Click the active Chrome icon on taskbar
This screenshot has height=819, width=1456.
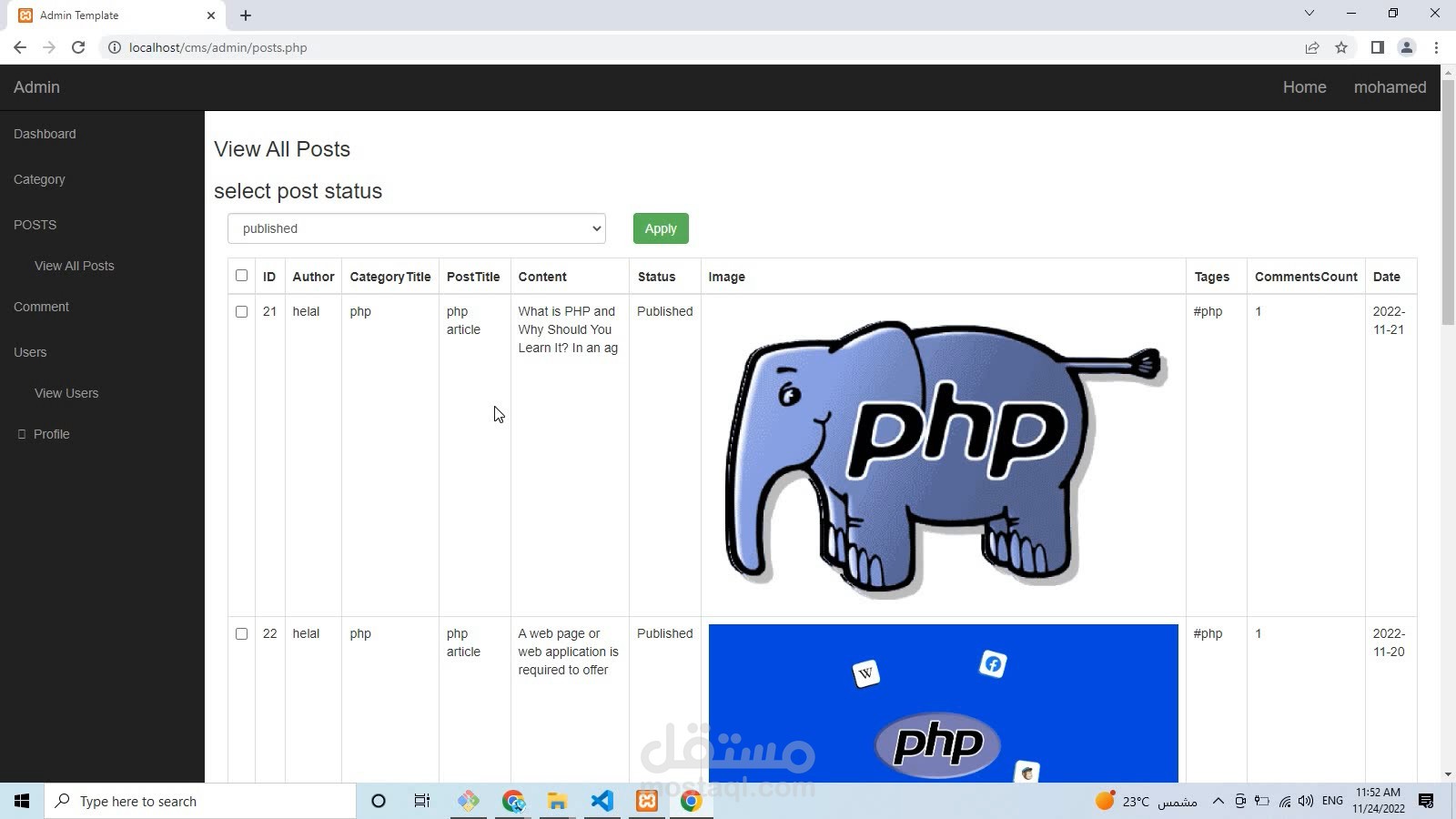[692, 801]
